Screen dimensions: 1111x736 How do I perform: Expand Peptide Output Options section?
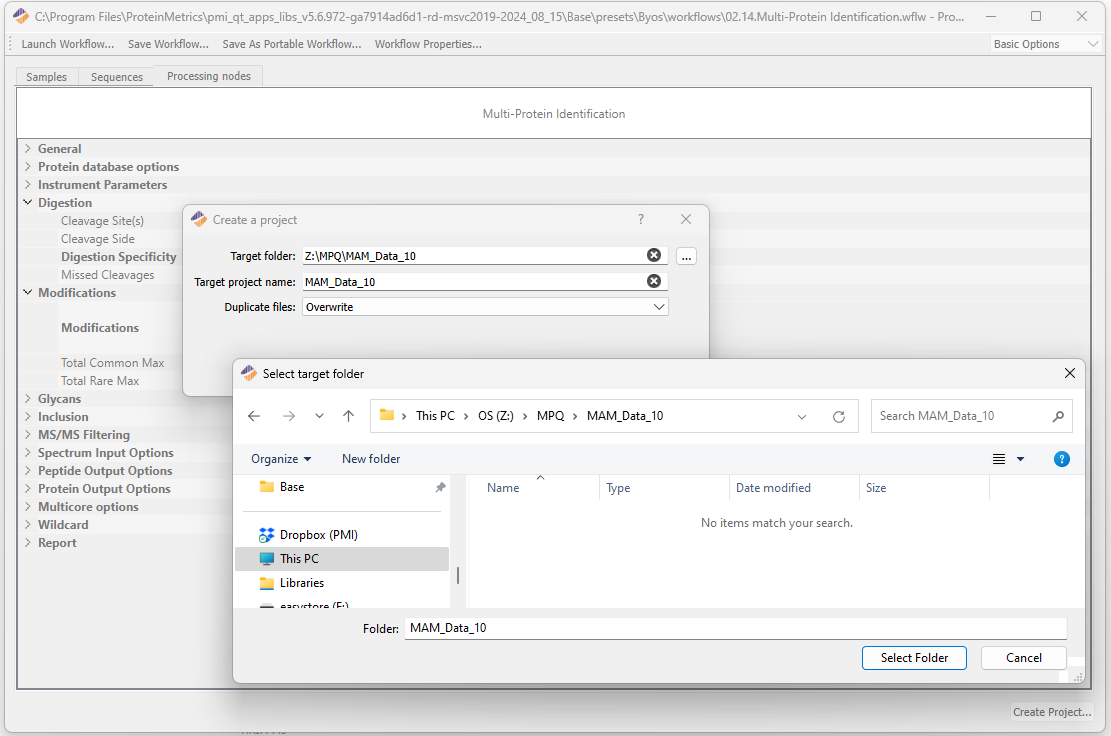(28, 470)
